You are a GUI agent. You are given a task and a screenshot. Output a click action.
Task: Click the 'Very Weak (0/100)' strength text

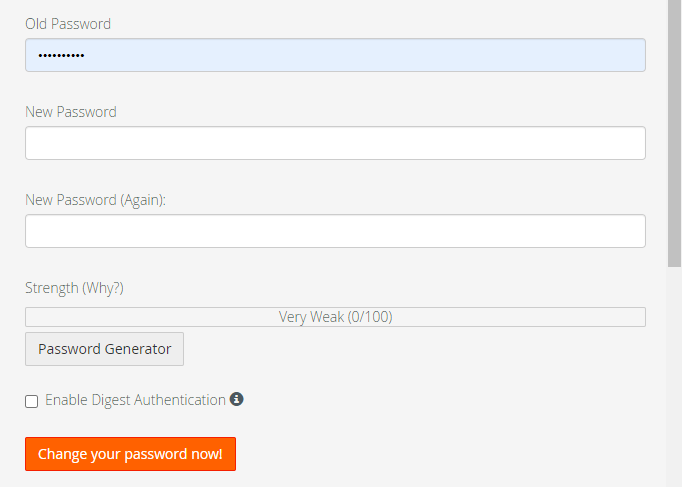[335, 317]
